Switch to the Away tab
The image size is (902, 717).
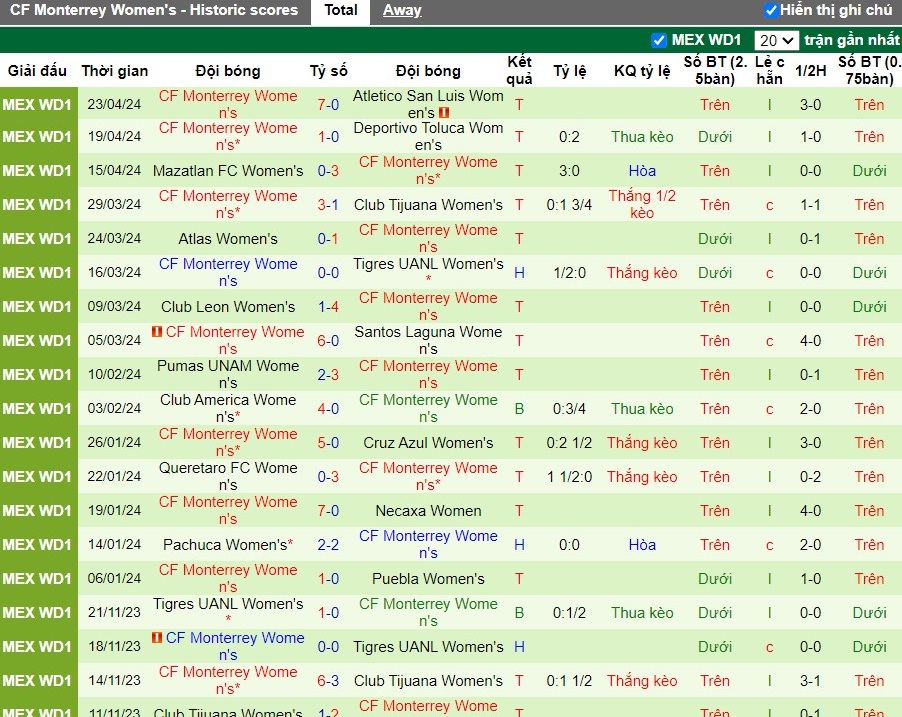point(402,10)
